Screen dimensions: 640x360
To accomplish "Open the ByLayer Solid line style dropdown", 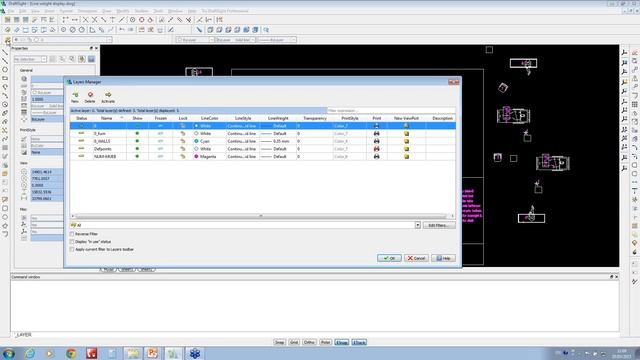I will 253,40.
